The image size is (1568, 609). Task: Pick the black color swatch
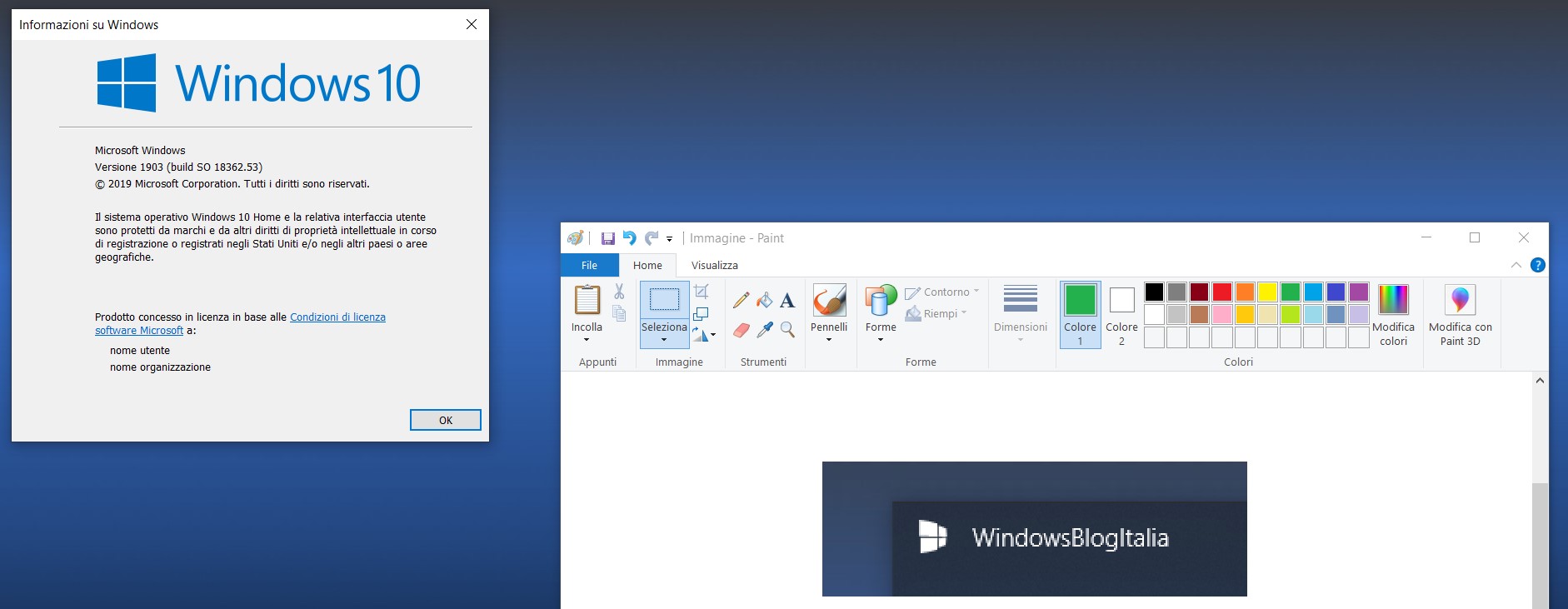click(1154, 292)
